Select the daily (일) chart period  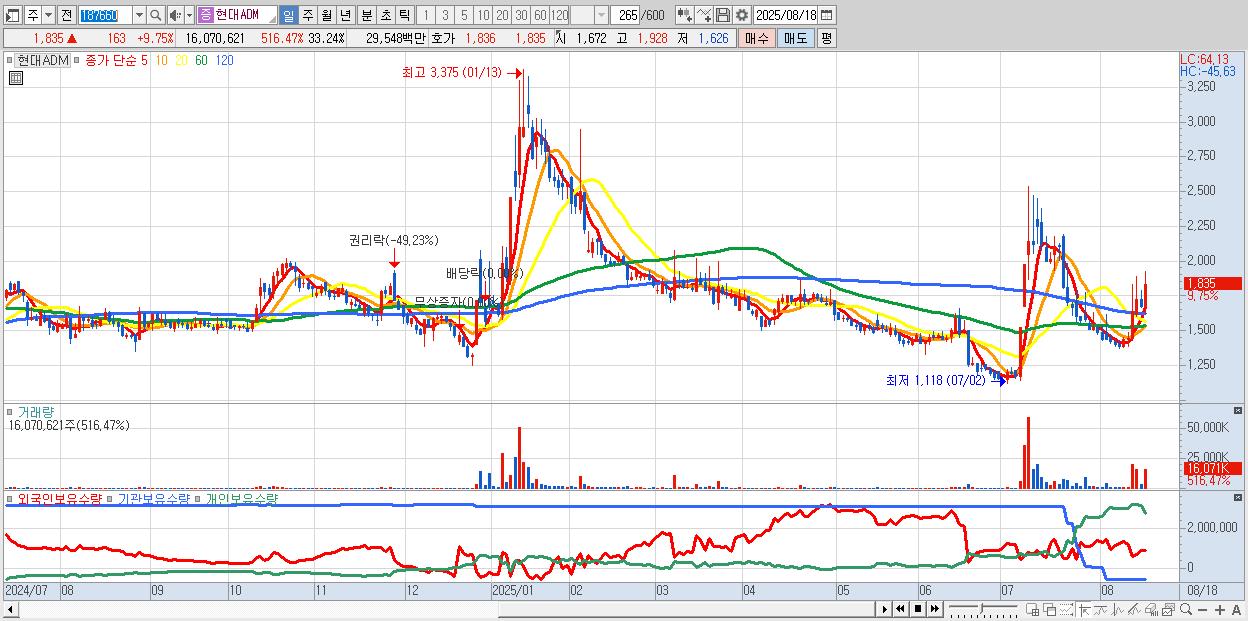point(288,15)
